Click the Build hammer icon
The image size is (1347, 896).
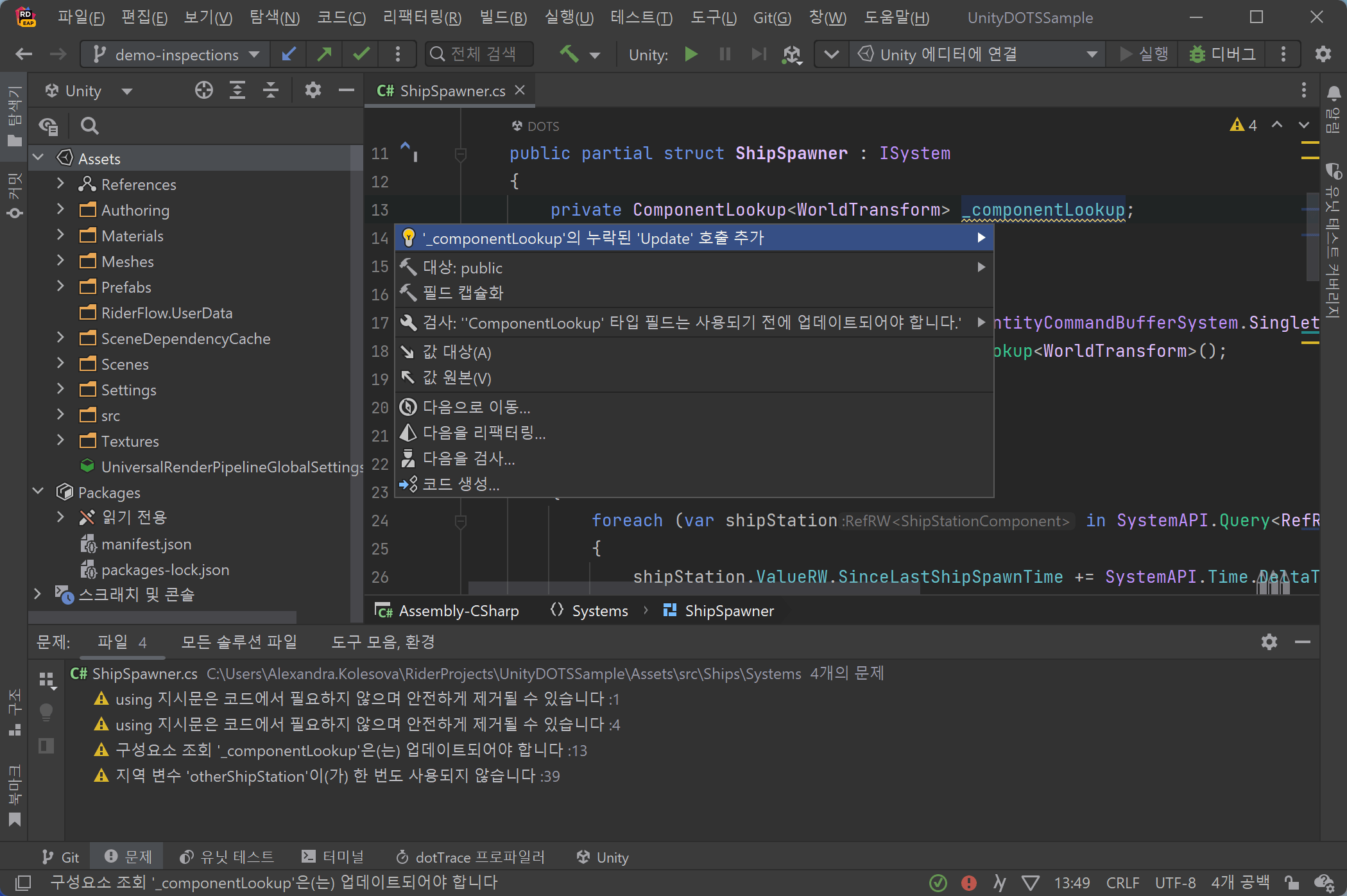tap(569, 55)
